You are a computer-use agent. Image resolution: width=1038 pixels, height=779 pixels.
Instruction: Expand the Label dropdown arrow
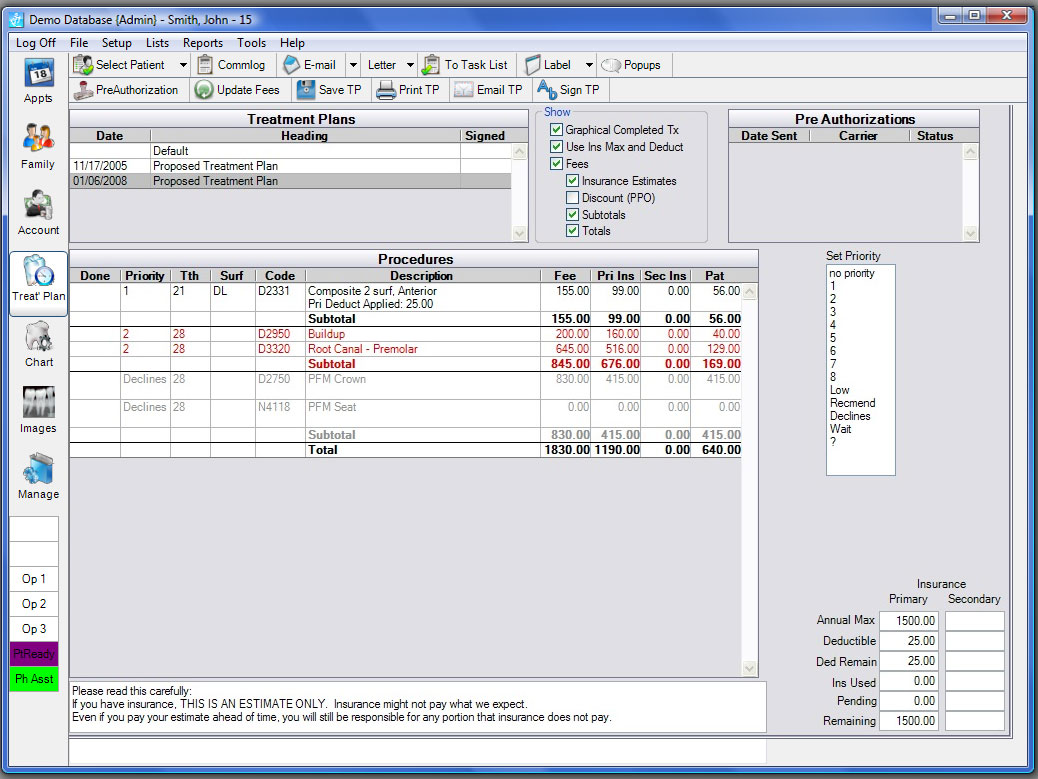[x=589, y=65]
